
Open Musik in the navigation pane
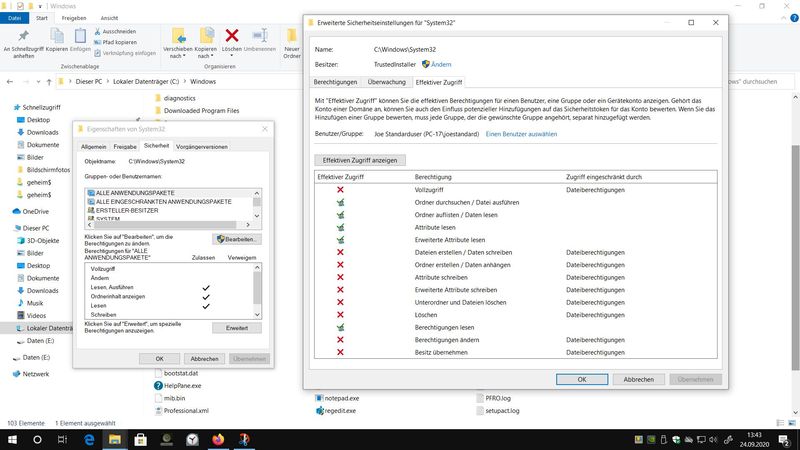(x=35, y=303)
